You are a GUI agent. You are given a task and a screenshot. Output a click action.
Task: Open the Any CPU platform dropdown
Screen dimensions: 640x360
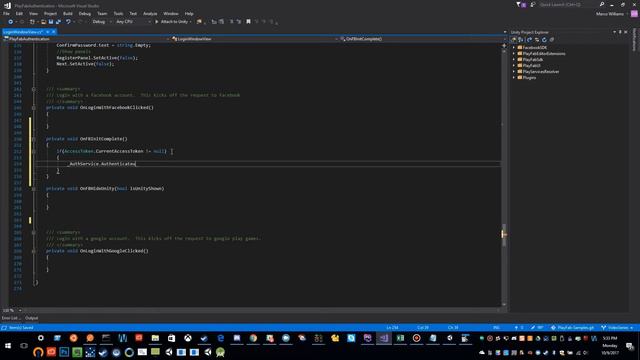point(133,22)
